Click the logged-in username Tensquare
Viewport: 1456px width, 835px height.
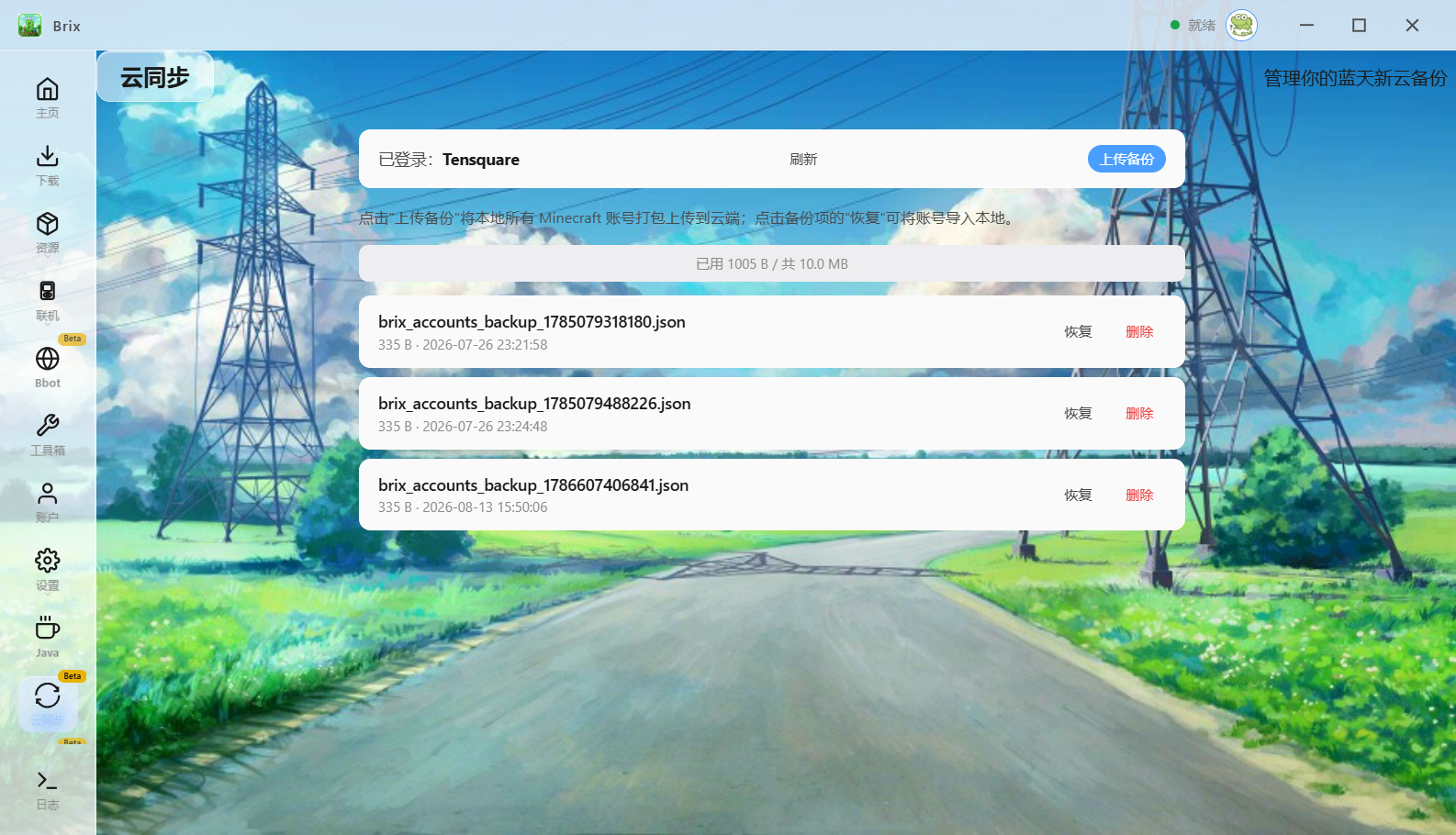tap(481, 160)
